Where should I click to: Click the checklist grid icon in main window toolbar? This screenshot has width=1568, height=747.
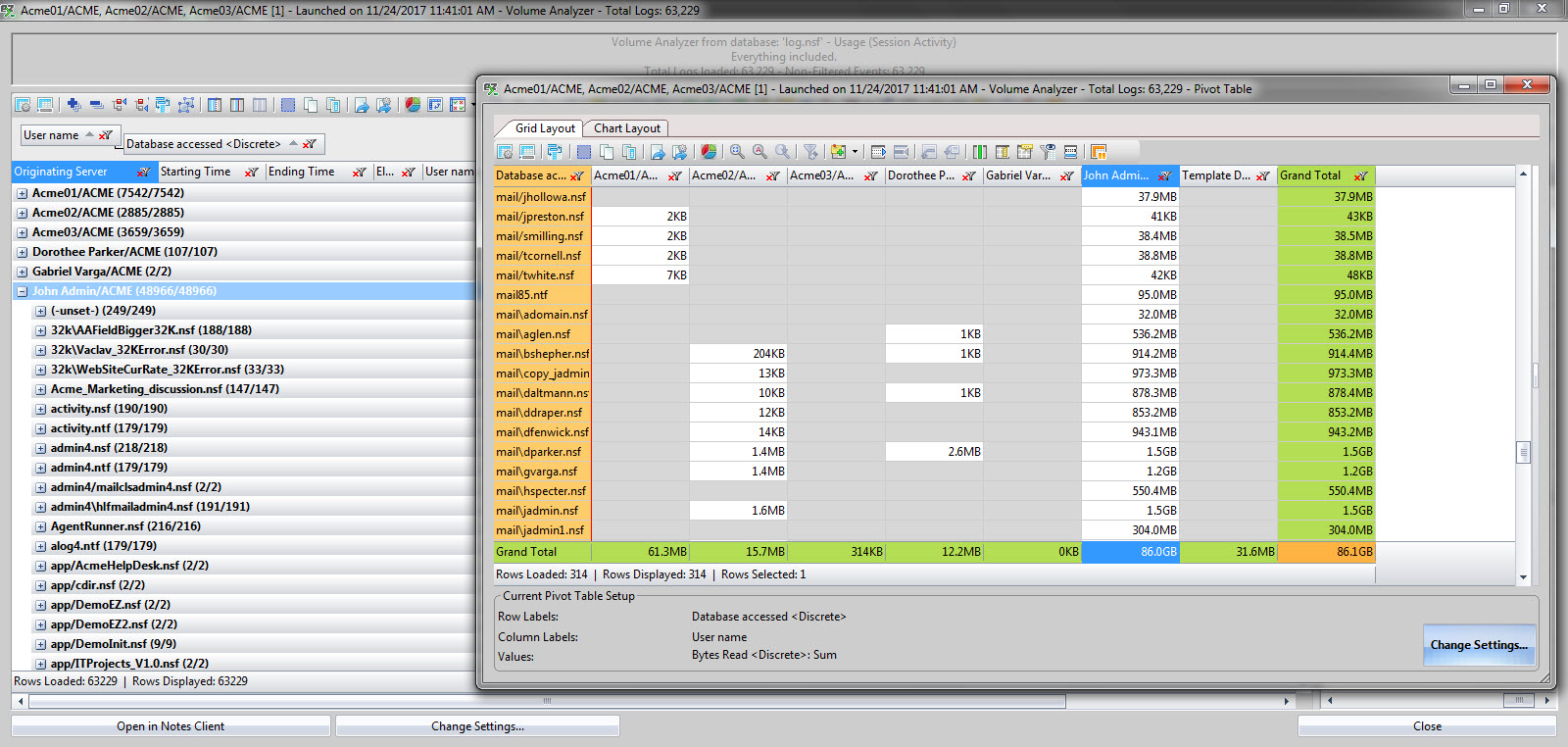(458, 105)
